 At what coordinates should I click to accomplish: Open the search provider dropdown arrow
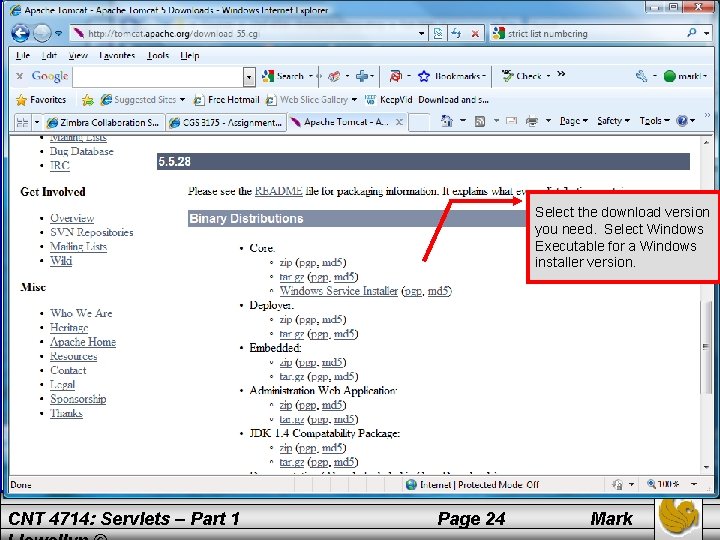(x=706, y=34)
